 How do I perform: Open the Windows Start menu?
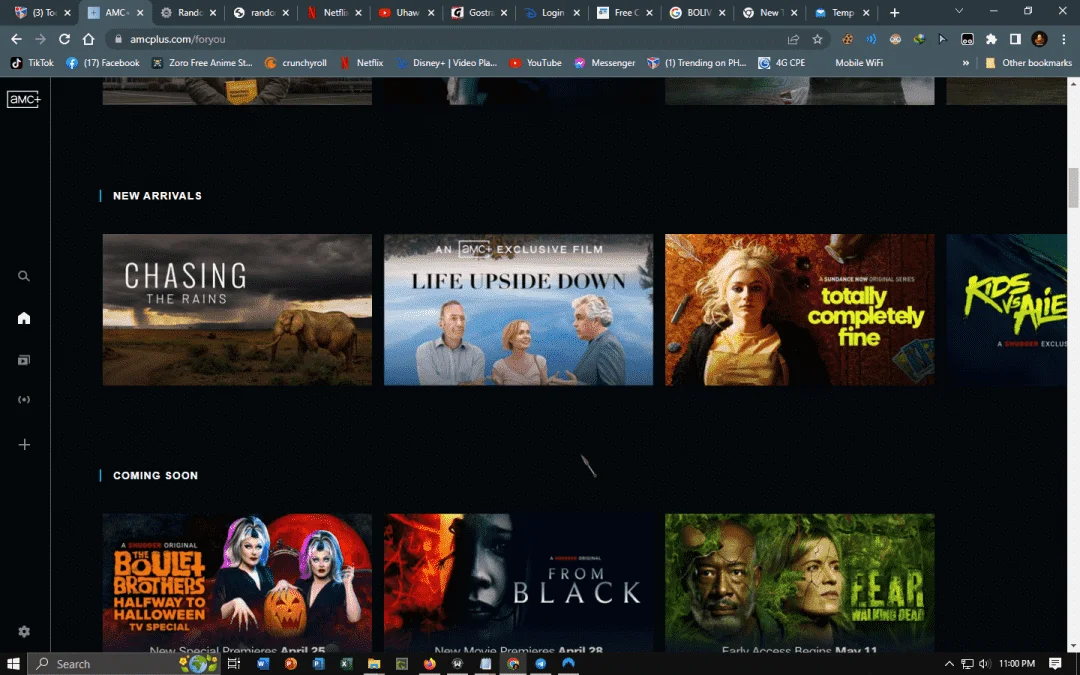coord(13,663)
